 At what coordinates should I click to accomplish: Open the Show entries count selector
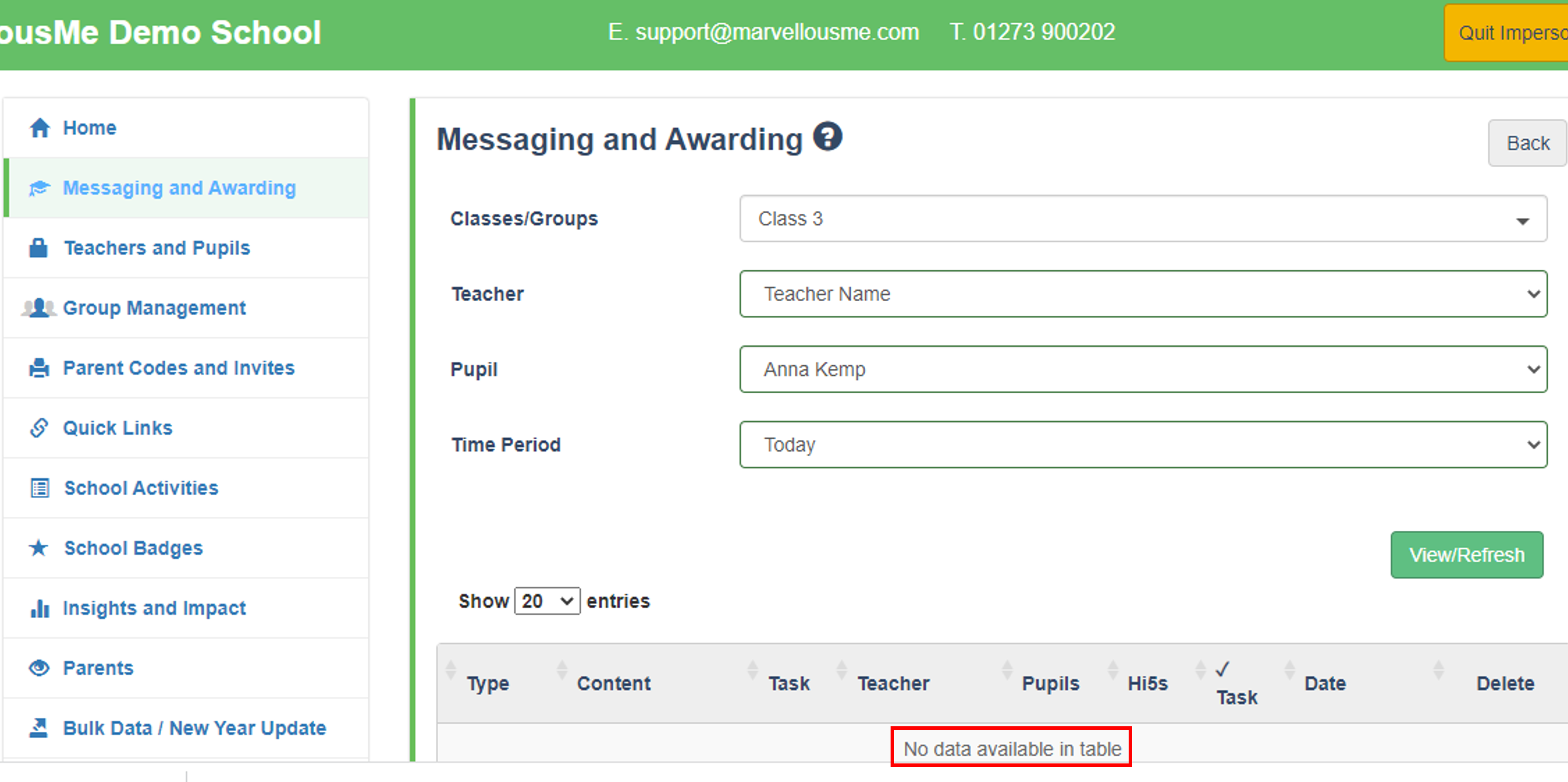coord(547,601)
